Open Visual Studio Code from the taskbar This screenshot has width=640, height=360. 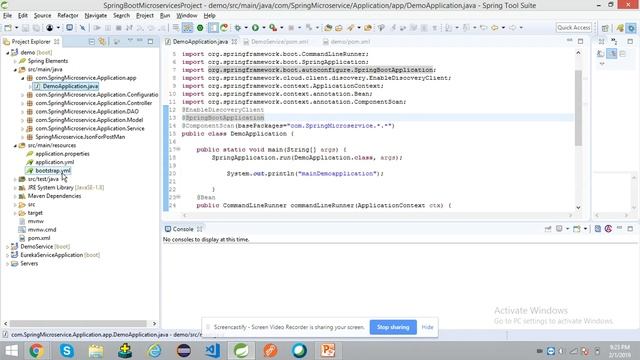pos(212,351)
